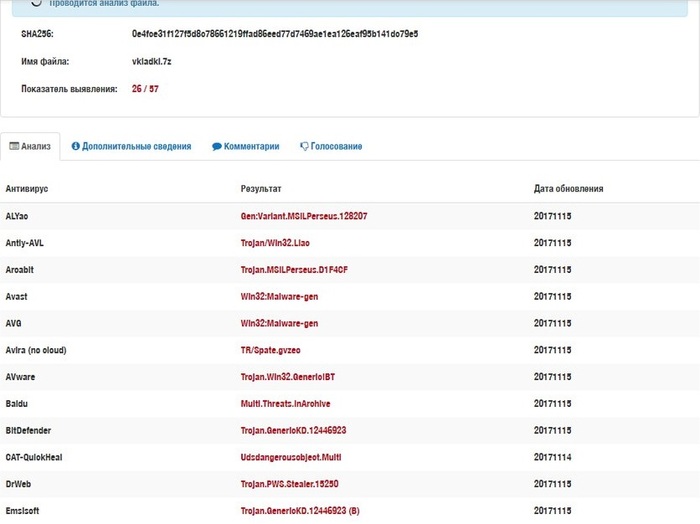Switch to the Голосование tab
The height and width of the screenshot is (524, 700).
[x=336, y=146]
